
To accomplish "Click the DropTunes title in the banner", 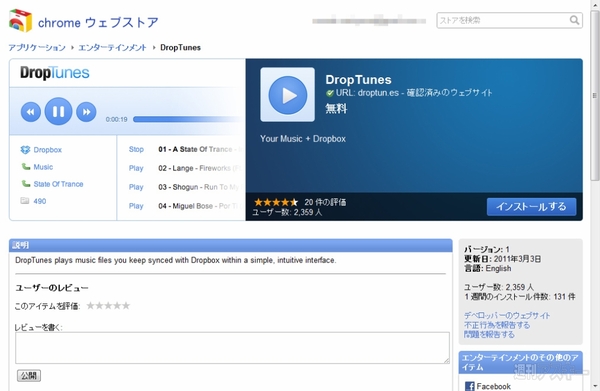I will [358, 80].
